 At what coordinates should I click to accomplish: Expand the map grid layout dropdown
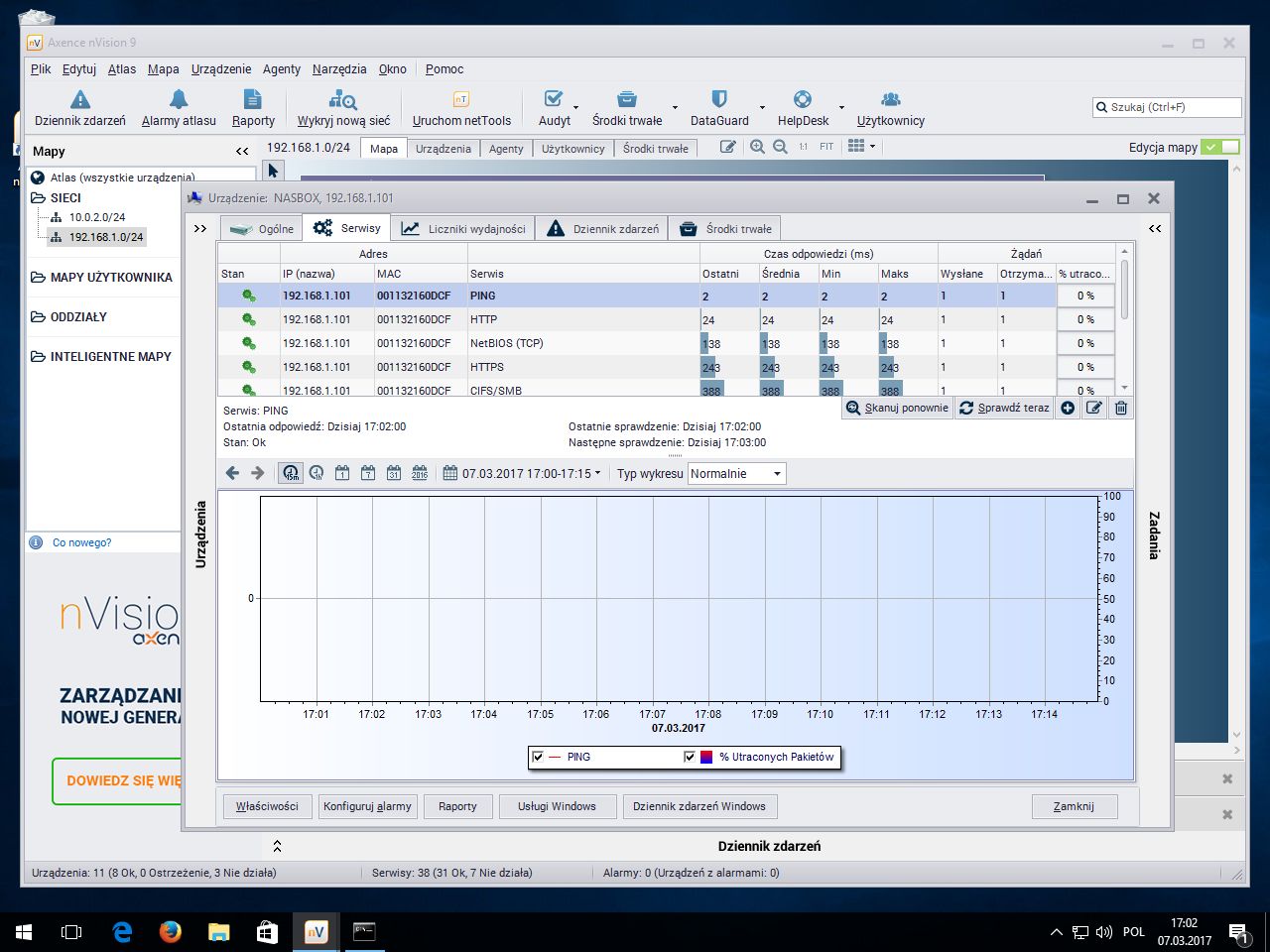(862, 147)
